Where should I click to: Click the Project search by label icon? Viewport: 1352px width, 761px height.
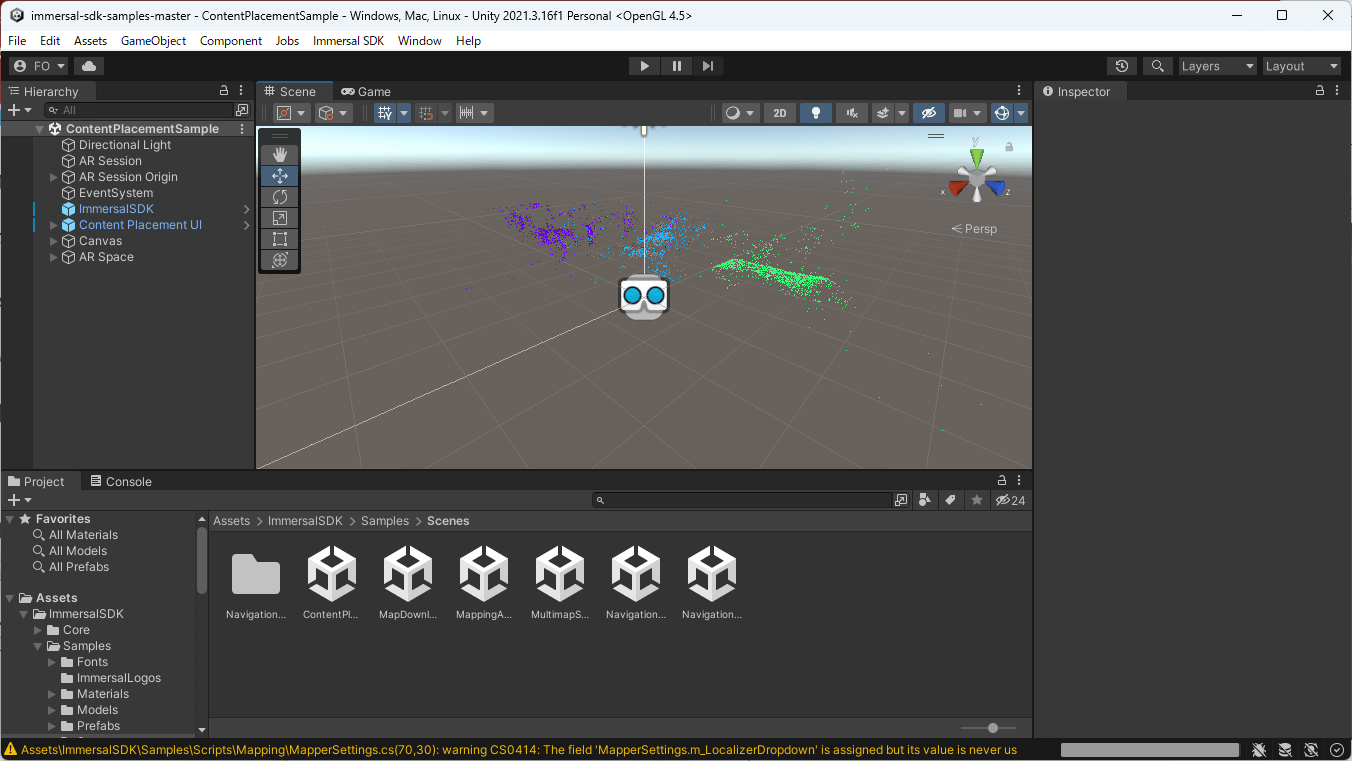point(951,500)
